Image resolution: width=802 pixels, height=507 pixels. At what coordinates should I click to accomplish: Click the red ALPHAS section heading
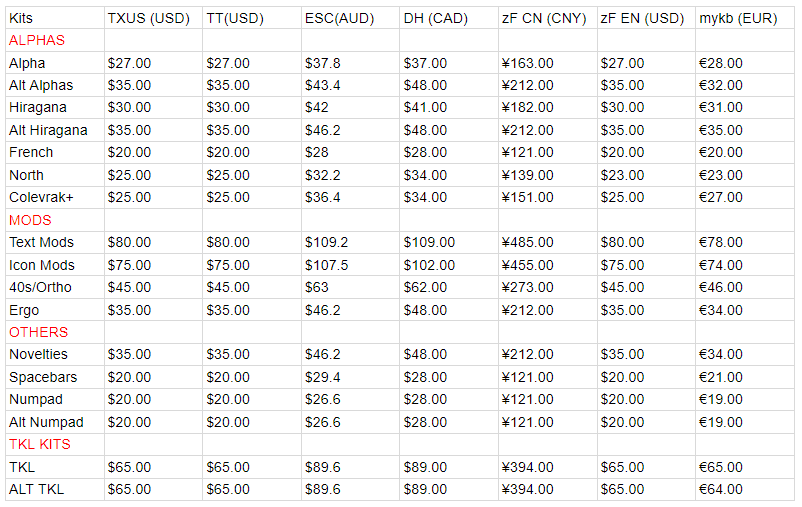click(36, 40)
